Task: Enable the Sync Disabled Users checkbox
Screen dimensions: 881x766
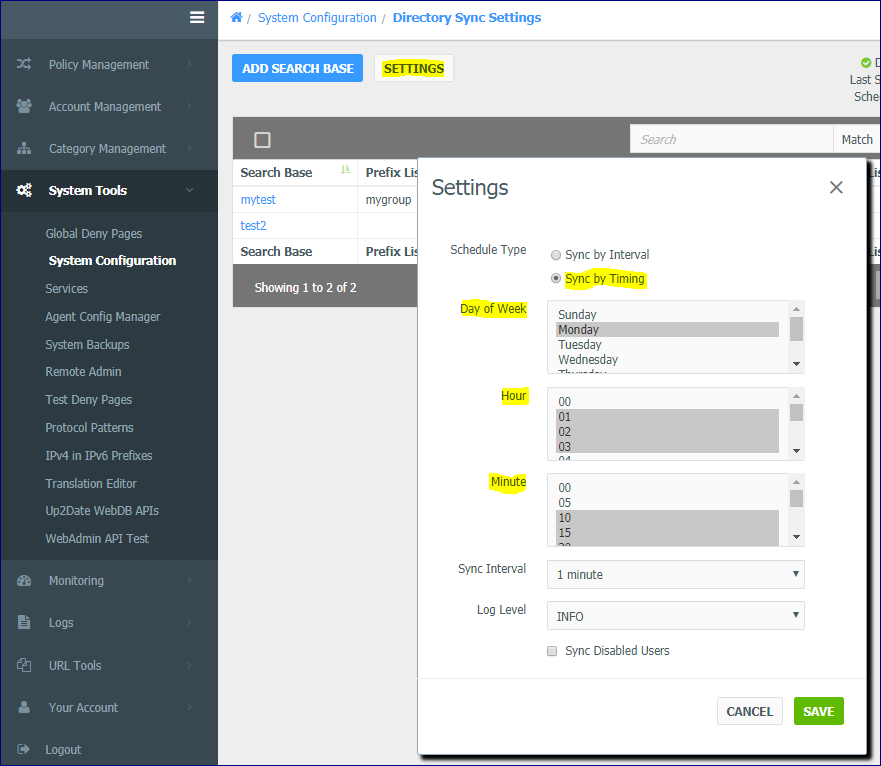Action: (552, 651)
